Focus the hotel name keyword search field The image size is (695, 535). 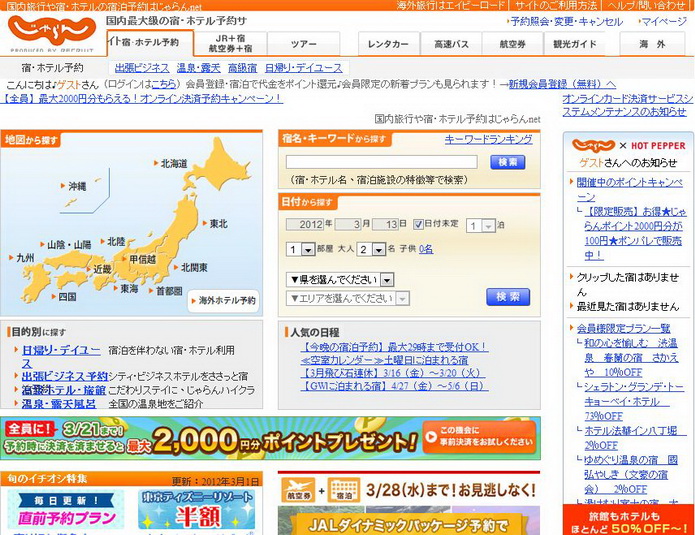[381, 162]
